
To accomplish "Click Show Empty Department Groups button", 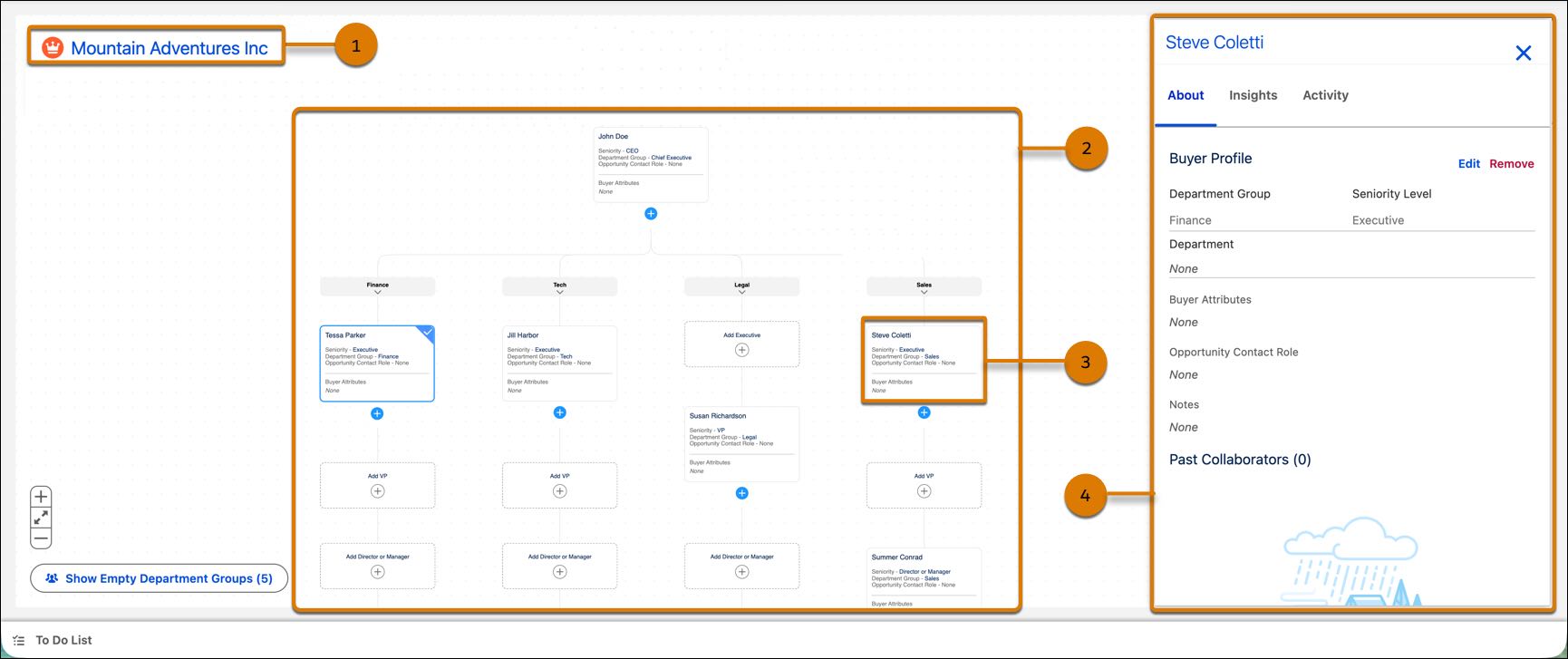I will point(160,578).
